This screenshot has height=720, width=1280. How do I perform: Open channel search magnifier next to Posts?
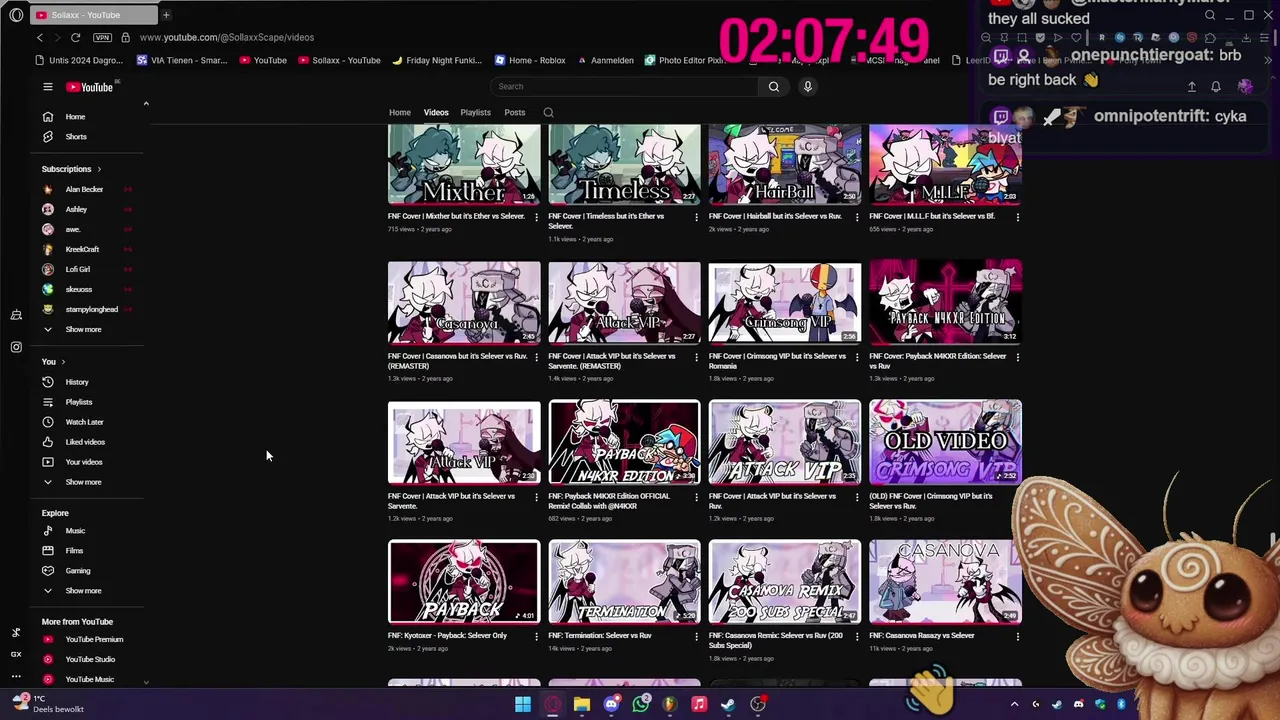(x=548, y=113)
